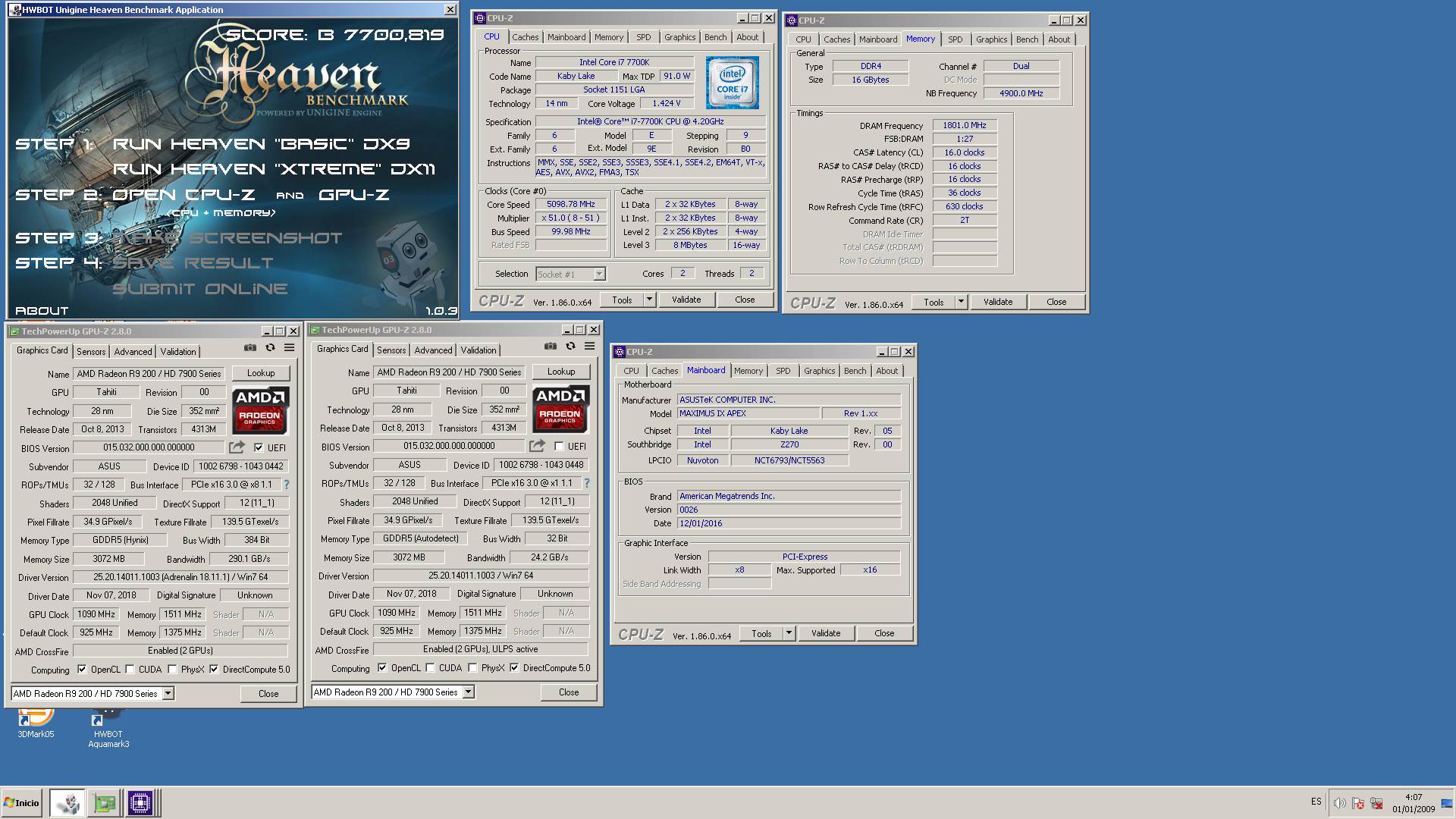The height and width of the screenshot is (819, 1456).
Task: Click the GPU-Z taskbar button
Action: tap(104, 803)
